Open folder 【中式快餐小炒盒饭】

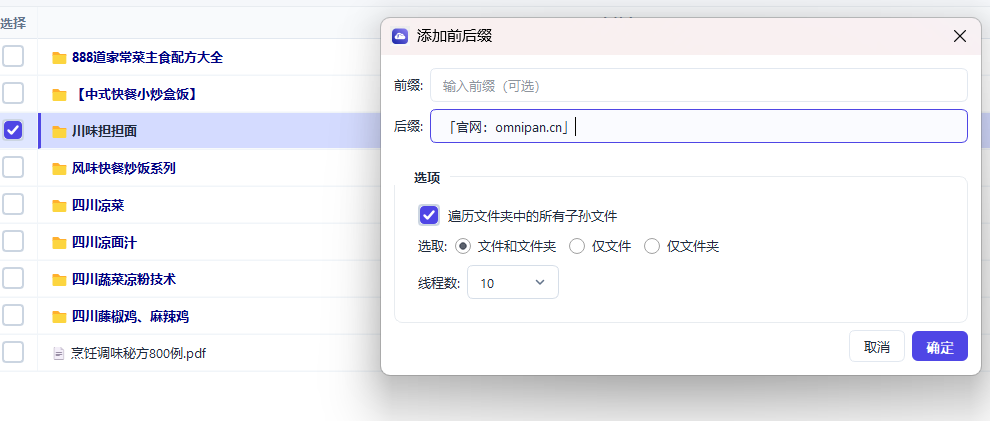(136, 95)
